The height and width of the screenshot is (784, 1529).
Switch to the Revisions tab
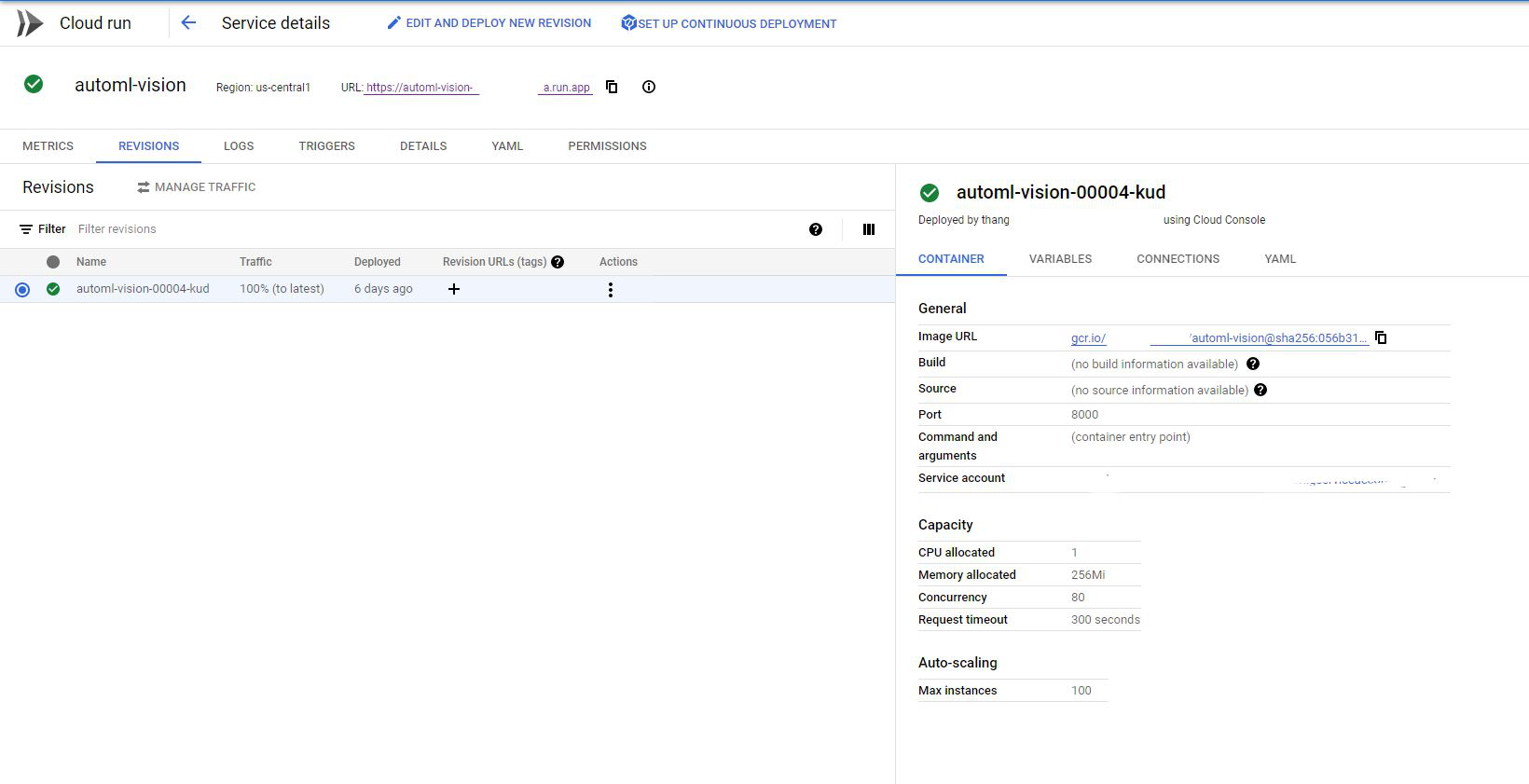148,146
